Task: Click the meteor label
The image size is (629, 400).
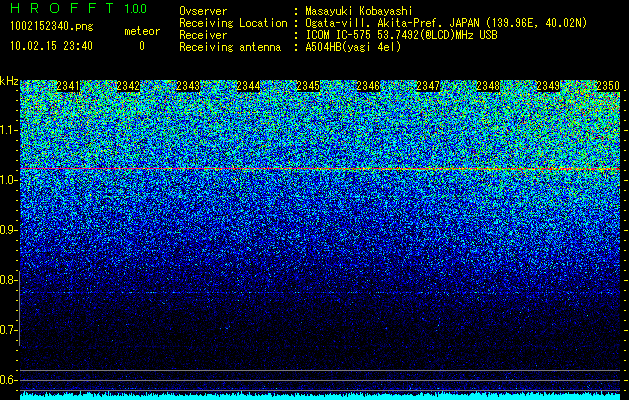Action: [x=142, y=31]
